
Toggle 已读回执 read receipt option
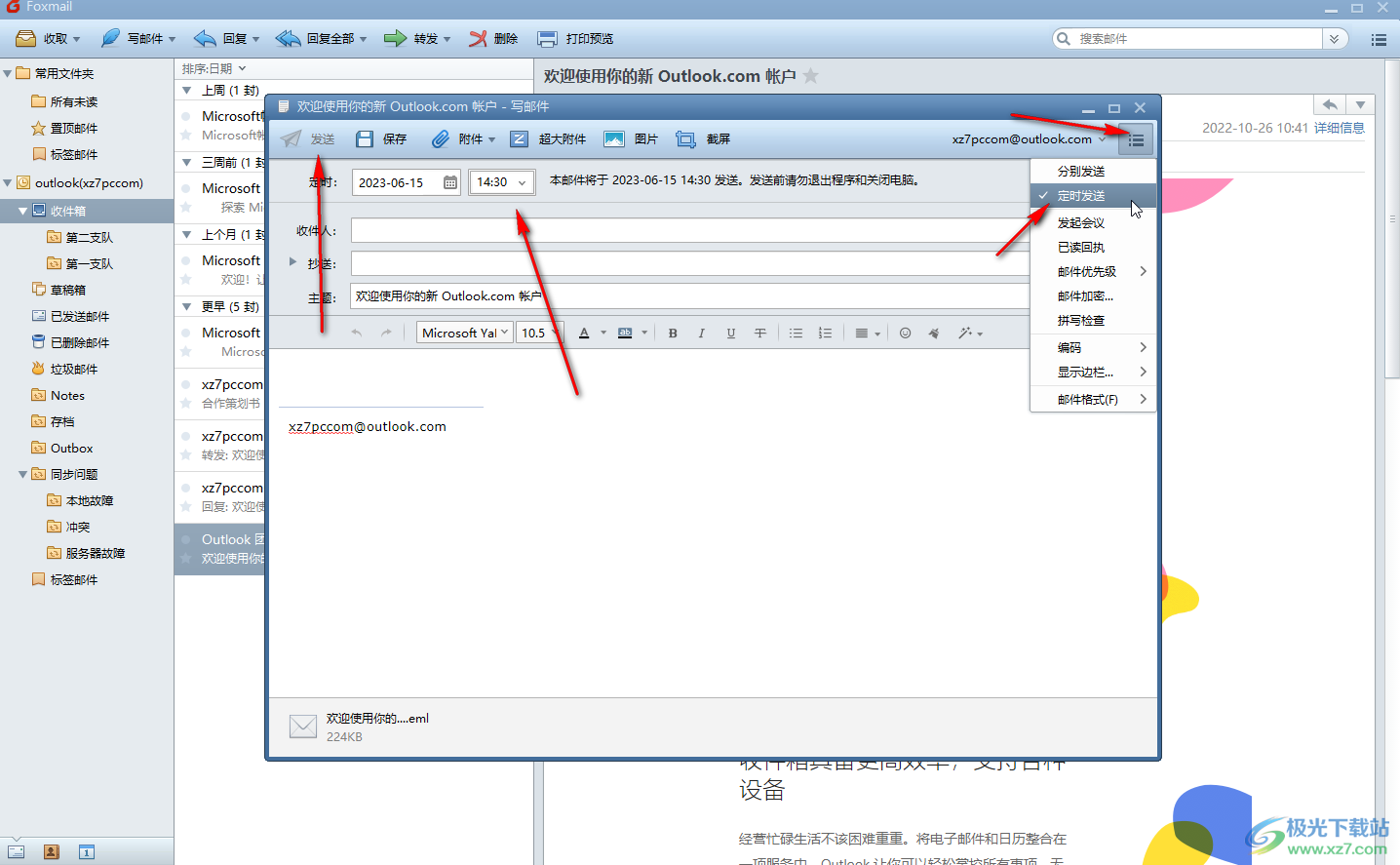tap(1094, 248)
